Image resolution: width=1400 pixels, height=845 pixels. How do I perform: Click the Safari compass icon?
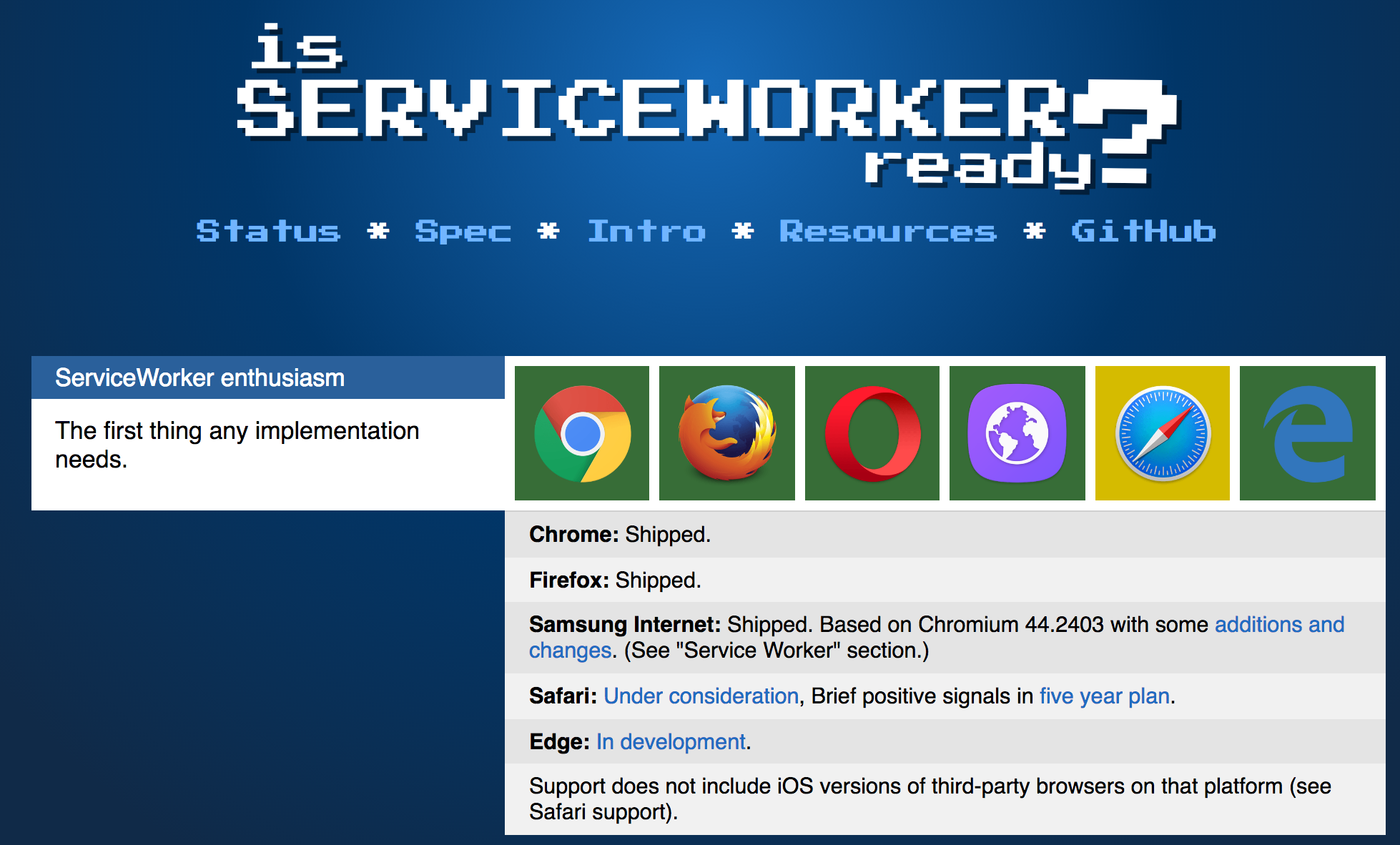pos(1163,433)
